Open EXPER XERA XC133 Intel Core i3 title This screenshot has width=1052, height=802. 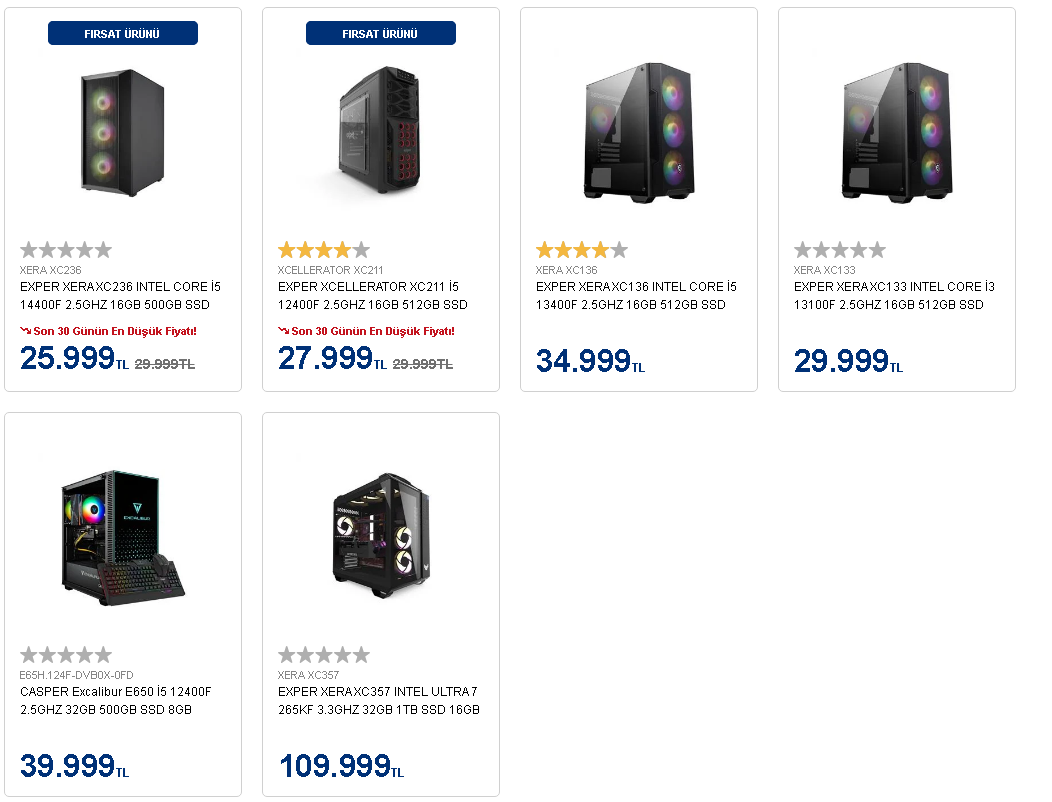tap(893, 296)
